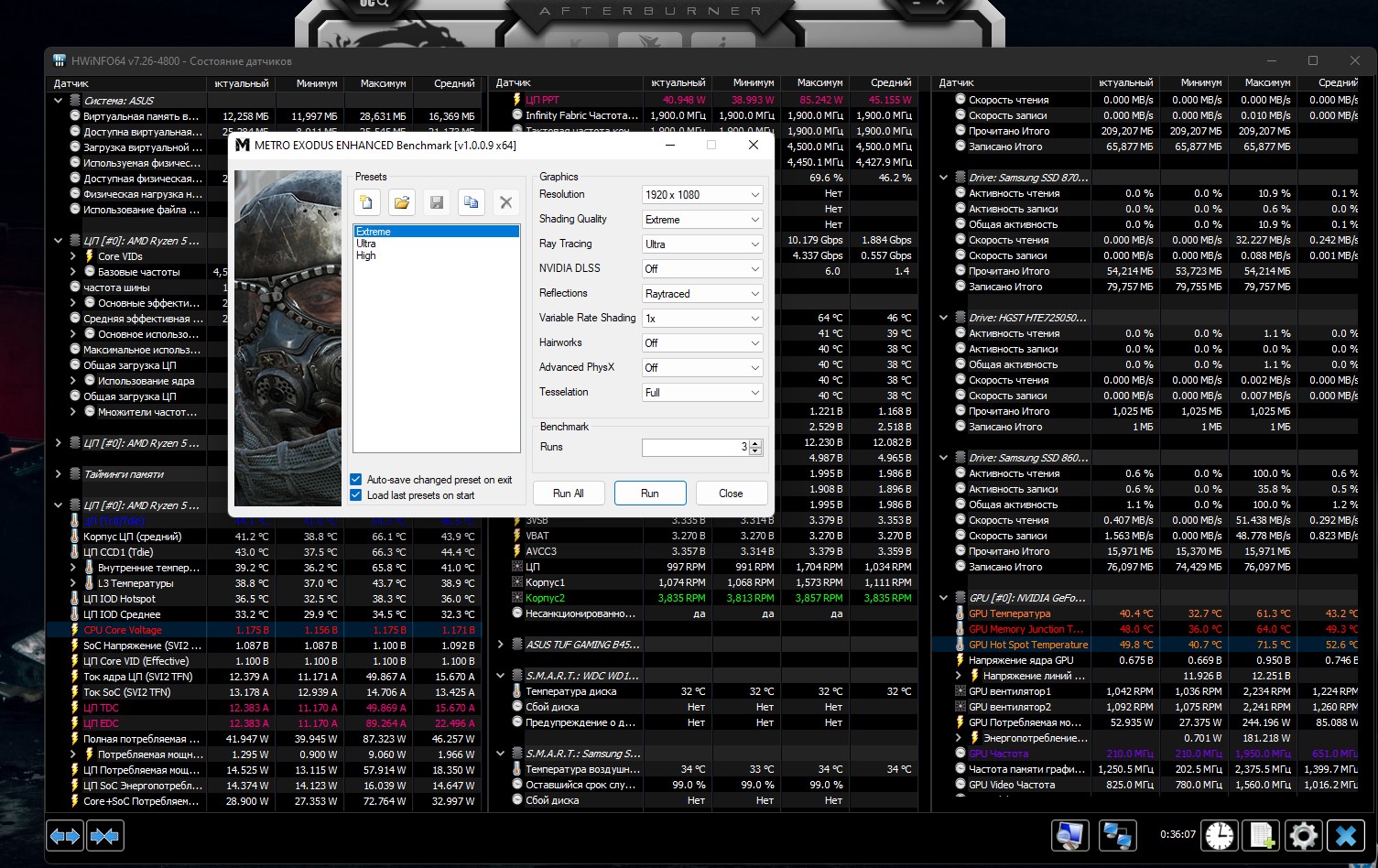The width and height of the screenshot is (1378, 868).
Task: Select the ЦП EDC sensor row
Action: click(x=265, y=723)
